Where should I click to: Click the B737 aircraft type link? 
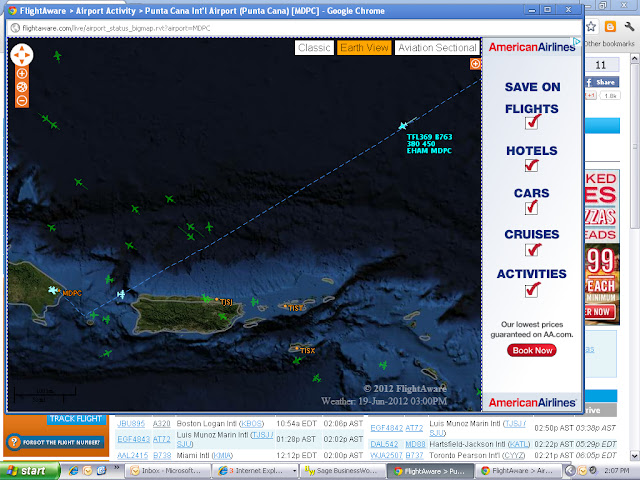click(x=414, y=455)
